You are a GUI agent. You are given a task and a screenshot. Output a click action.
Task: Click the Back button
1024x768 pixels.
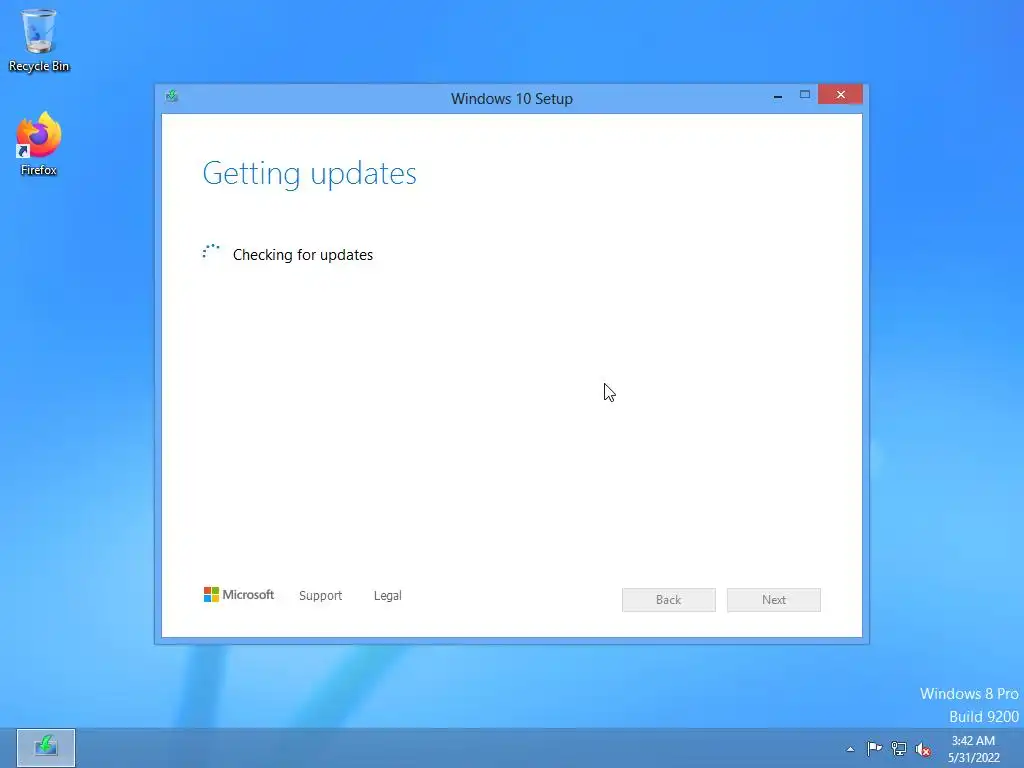click(668, 600)
